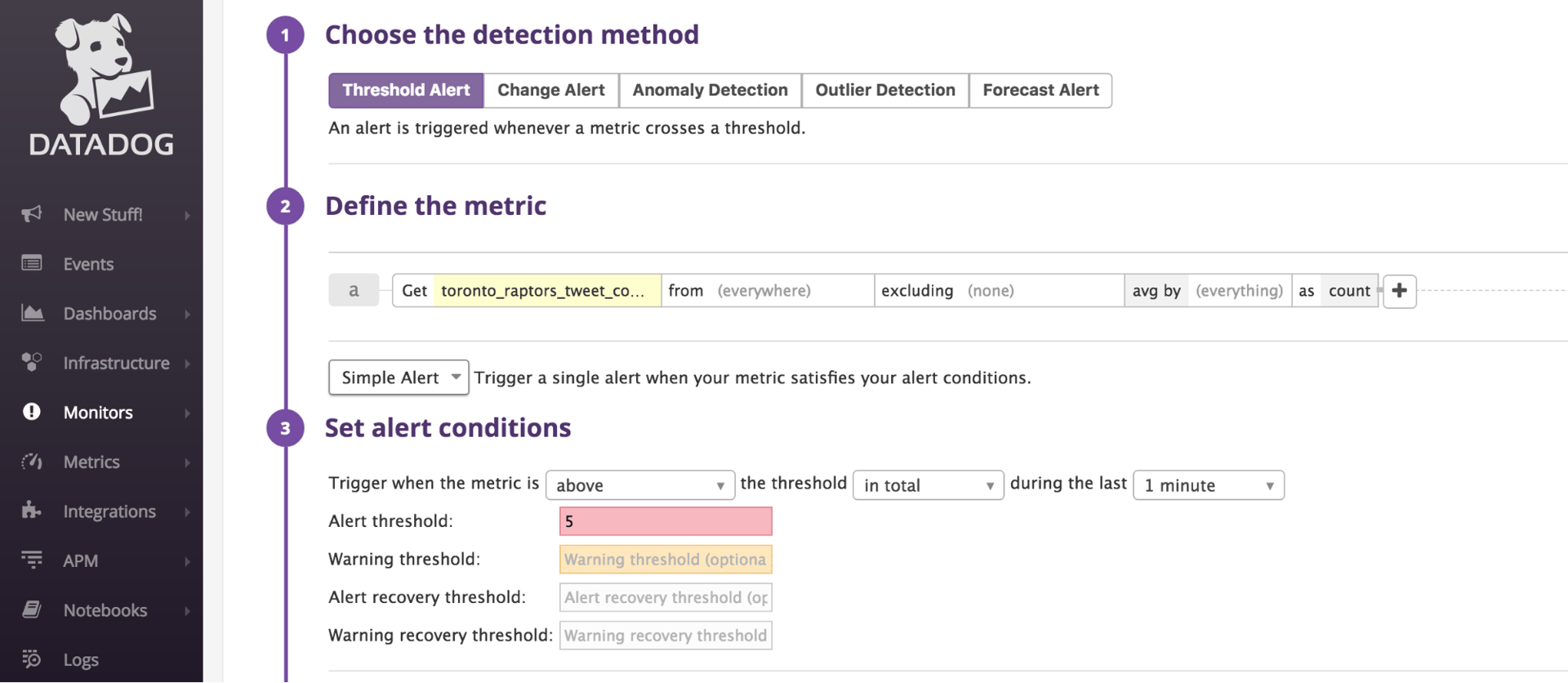Open the APM sidebar menu
This screenshot has height=683, width=1568.
[x=81, y=560]
